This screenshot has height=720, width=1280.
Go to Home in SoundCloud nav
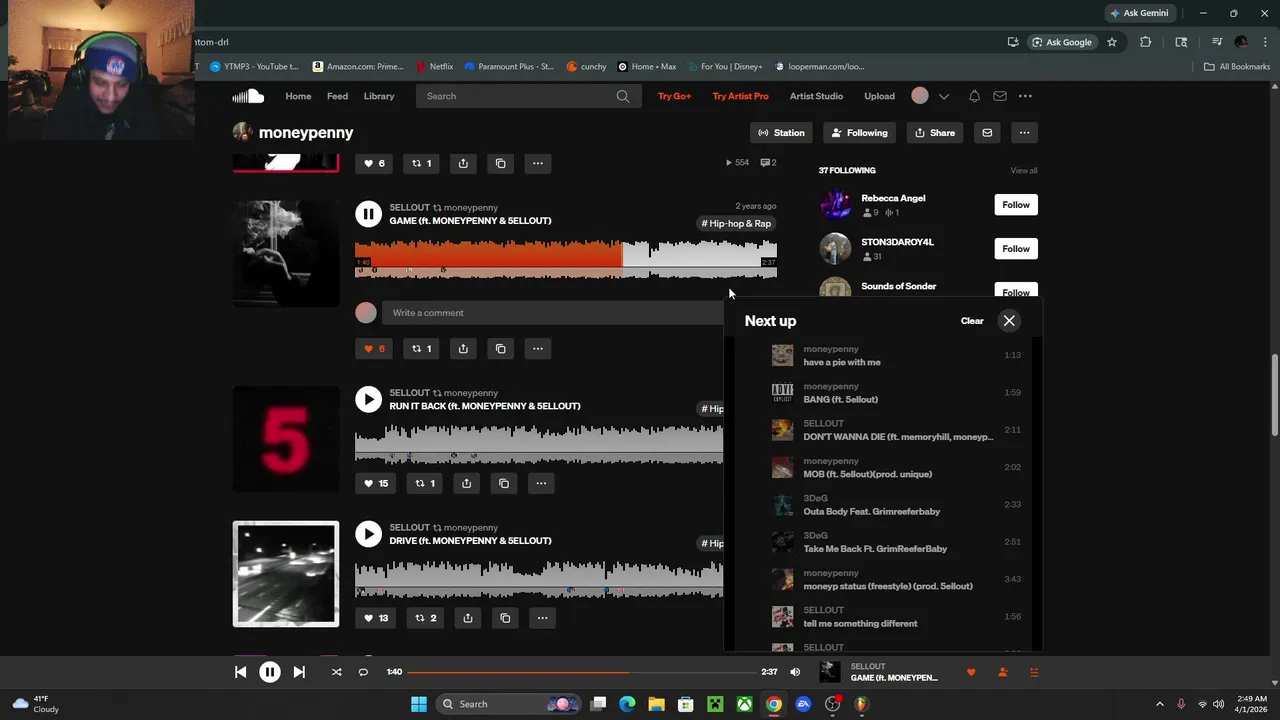pyautogui.click(x=298, y=96)
